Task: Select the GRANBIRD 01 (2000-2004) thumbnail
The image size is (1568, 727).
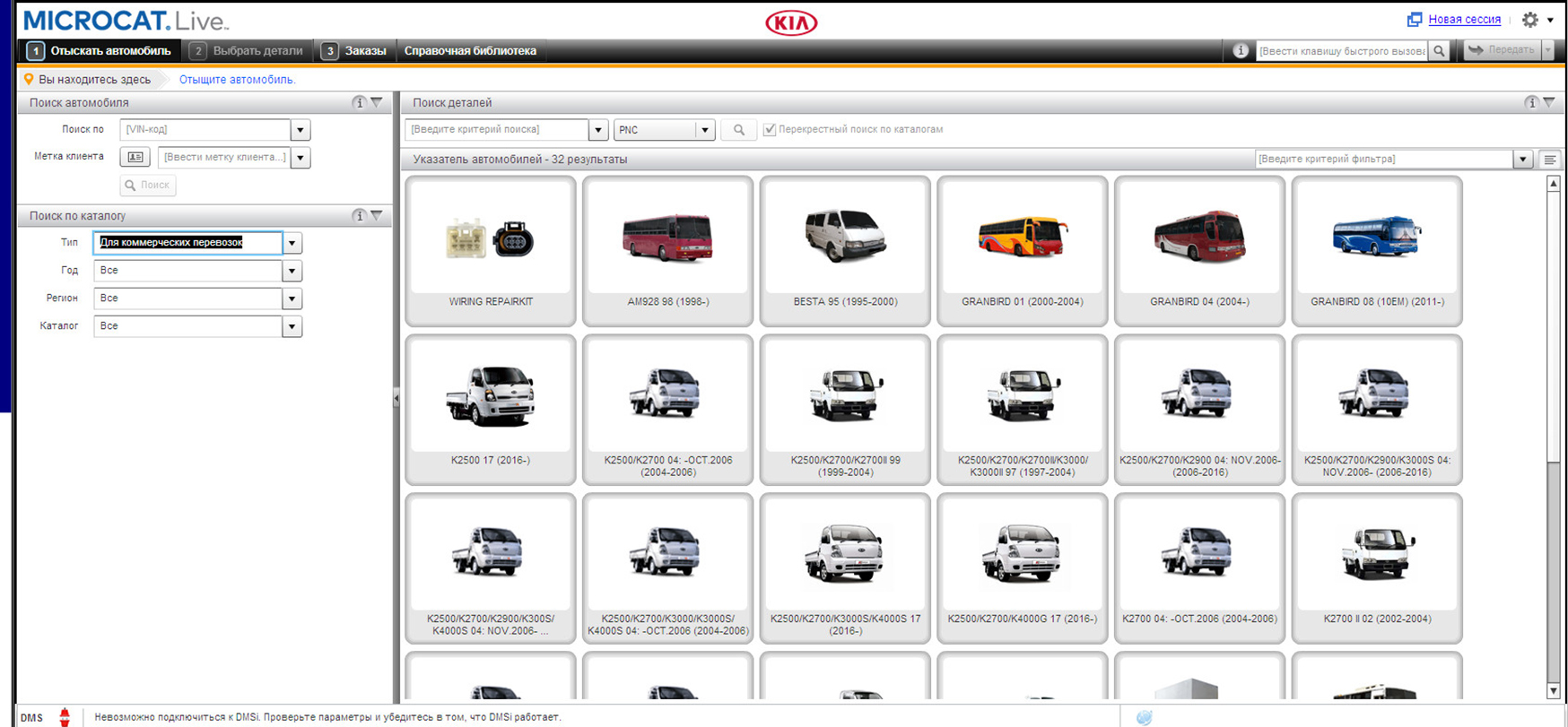Action: tap(1022, 249)
